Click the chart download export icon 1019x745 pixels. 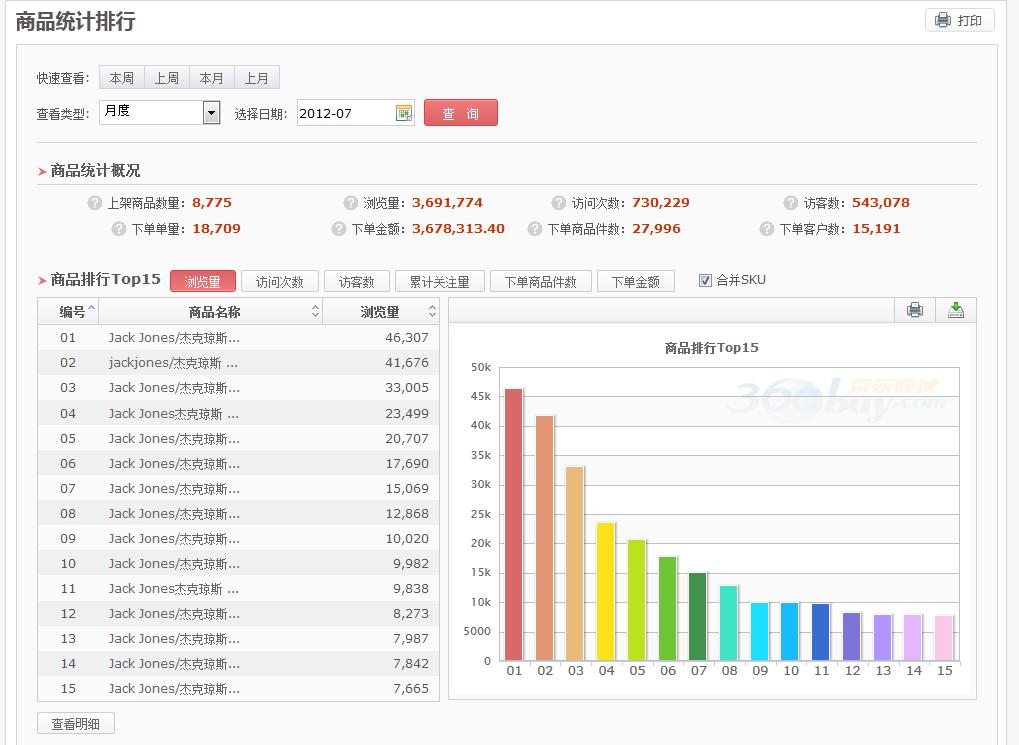coord(955,310)
